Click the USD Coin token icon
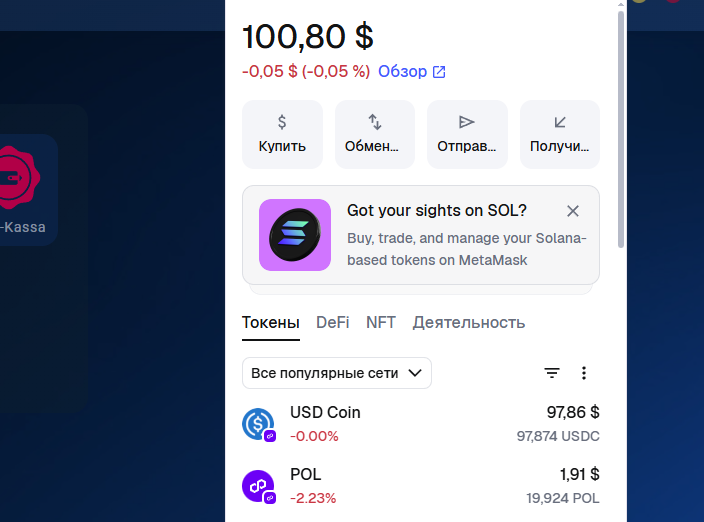Screen dimensions: 704x522 [x=258, y=424]
